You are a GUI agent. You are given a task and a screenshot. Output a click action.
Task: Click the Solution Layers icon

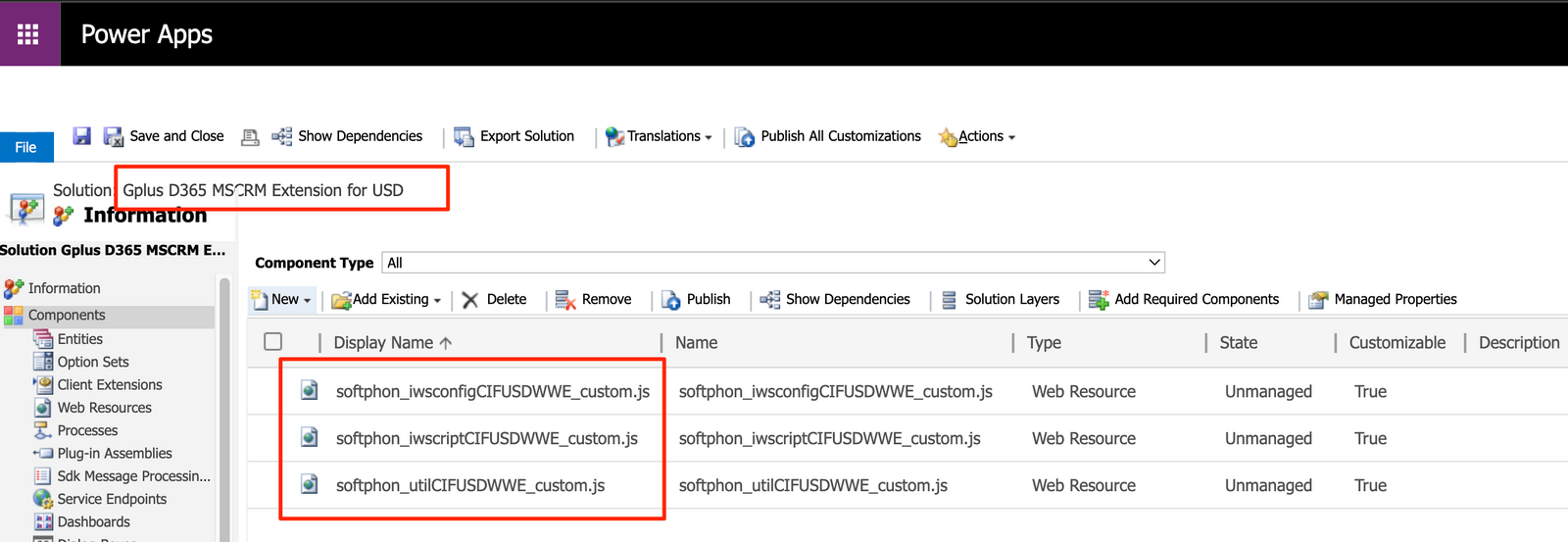click(x=949, y=300)
